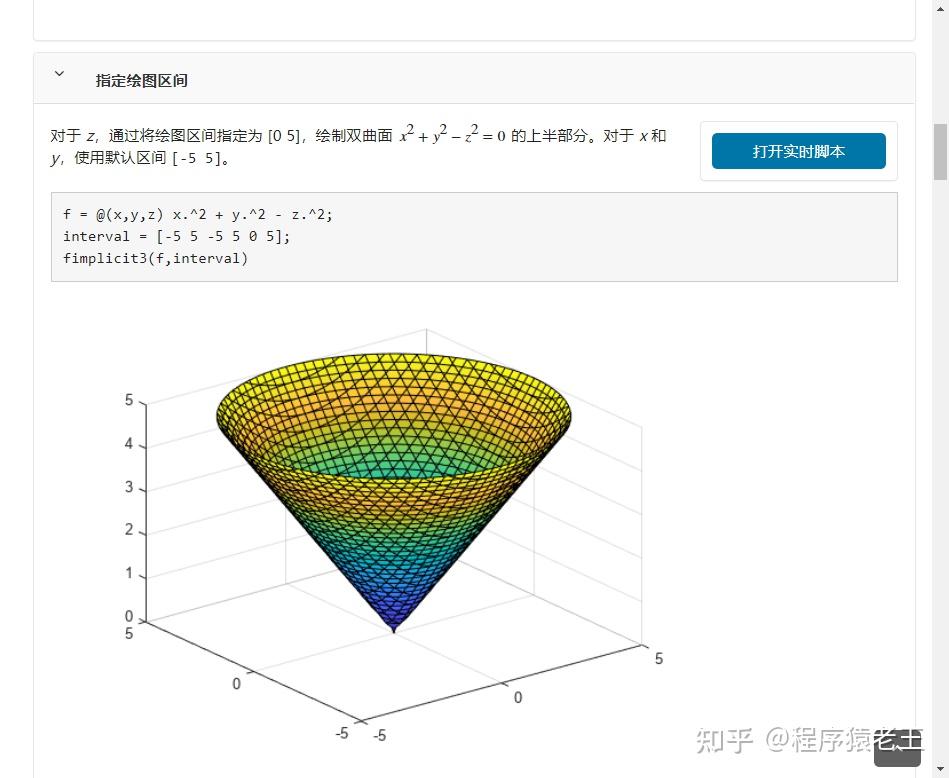Screen dimensions: 949x778
Task: Click the fimplicit3(f,interval) code line
Action: [x=155, y=258]
